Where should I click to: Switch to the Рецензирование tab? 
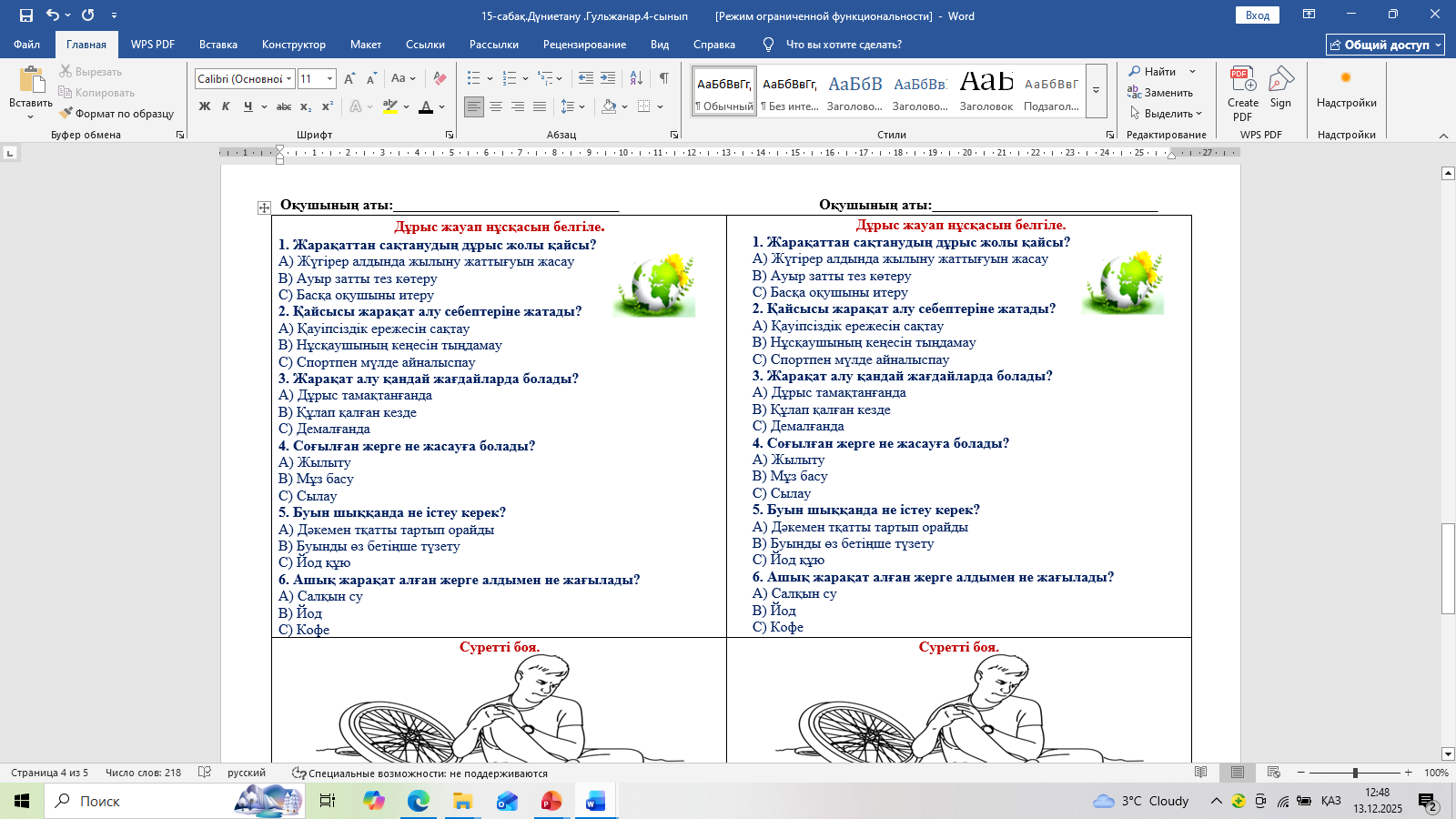point(584,45)
